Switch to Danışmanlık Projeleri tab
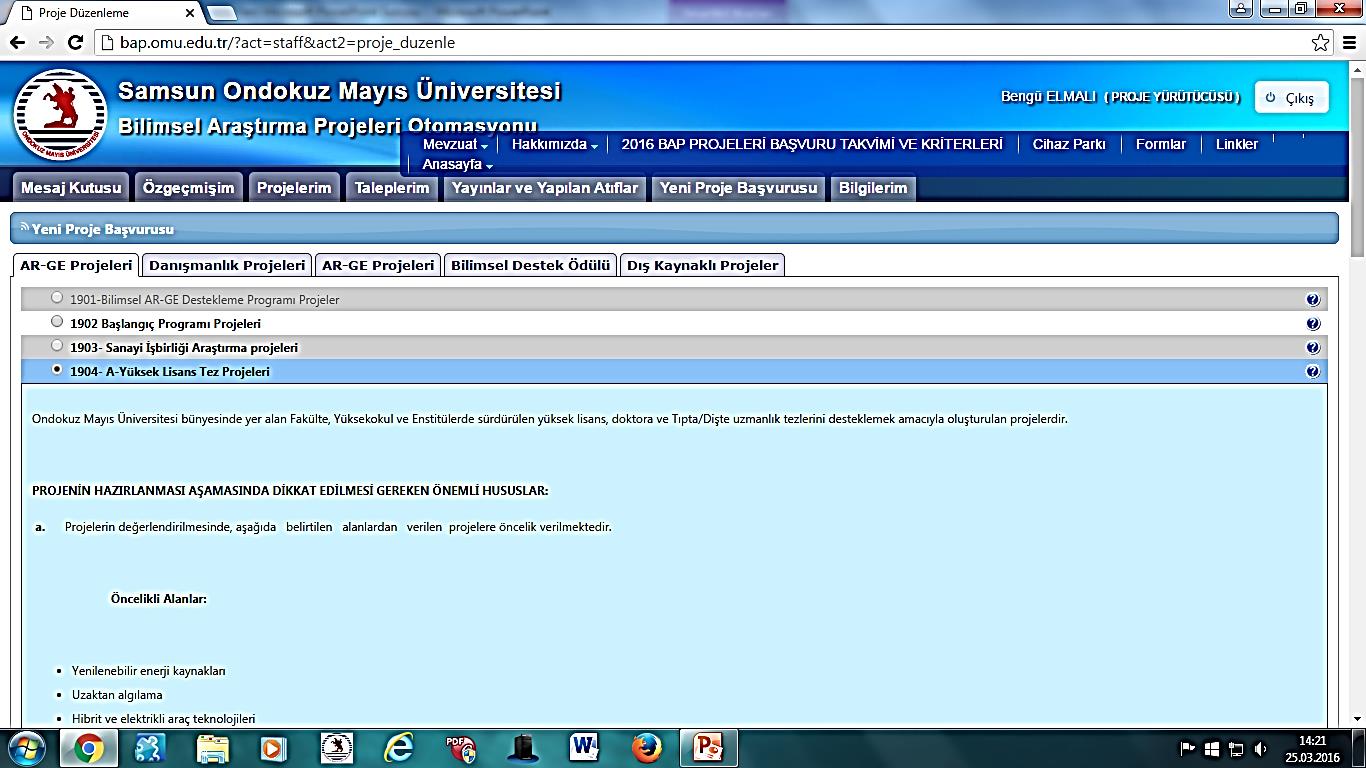 [227, 265]
